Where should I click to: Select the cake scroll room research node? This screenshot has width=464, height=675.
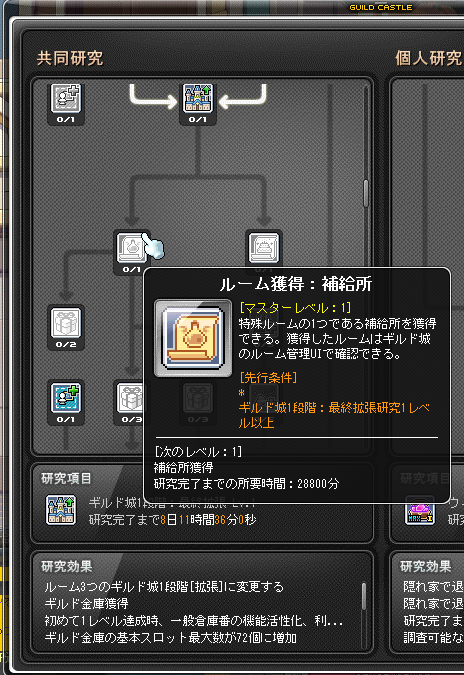click(264, 248)
